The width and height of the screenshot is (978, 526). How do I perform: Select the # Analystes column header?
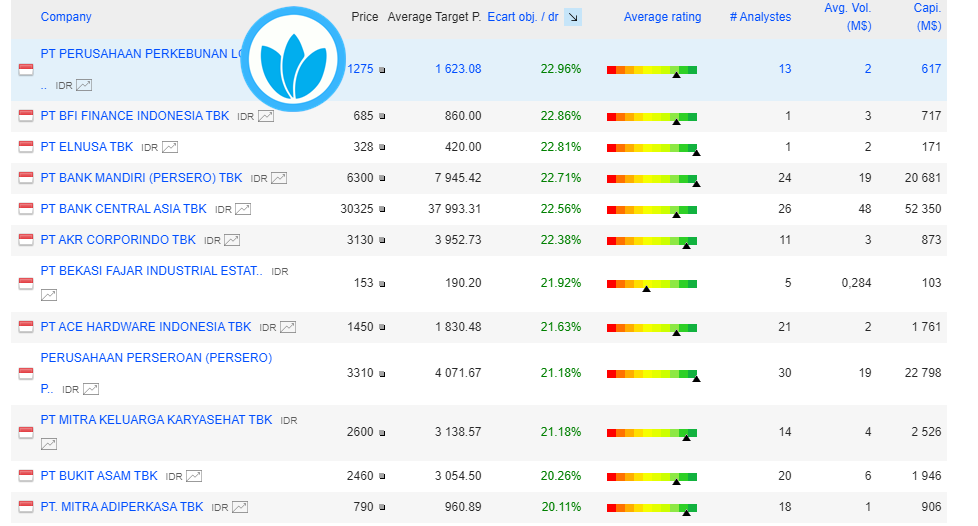click(x=760, y=17)
